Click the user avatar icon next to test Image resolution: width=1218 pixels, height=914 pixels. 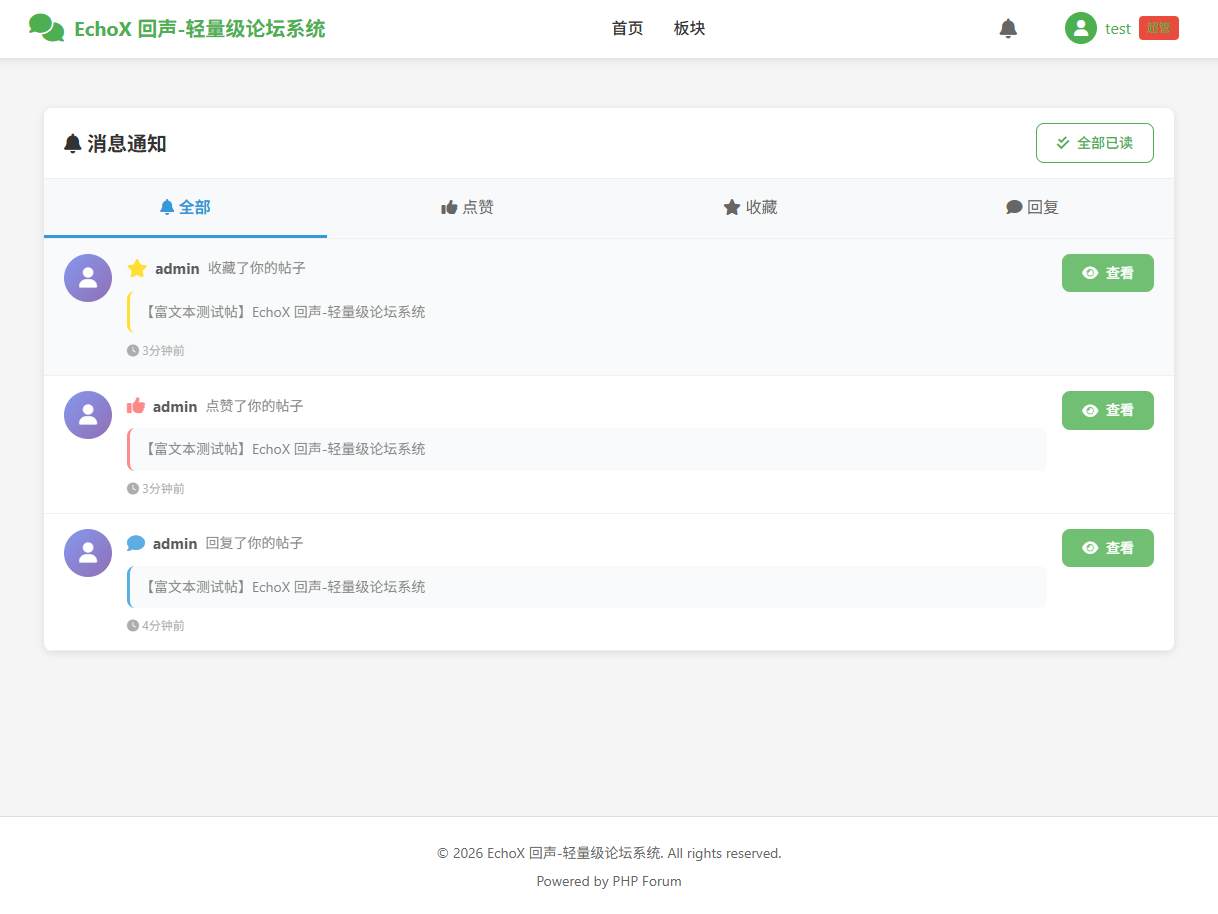pos(1081,28)
